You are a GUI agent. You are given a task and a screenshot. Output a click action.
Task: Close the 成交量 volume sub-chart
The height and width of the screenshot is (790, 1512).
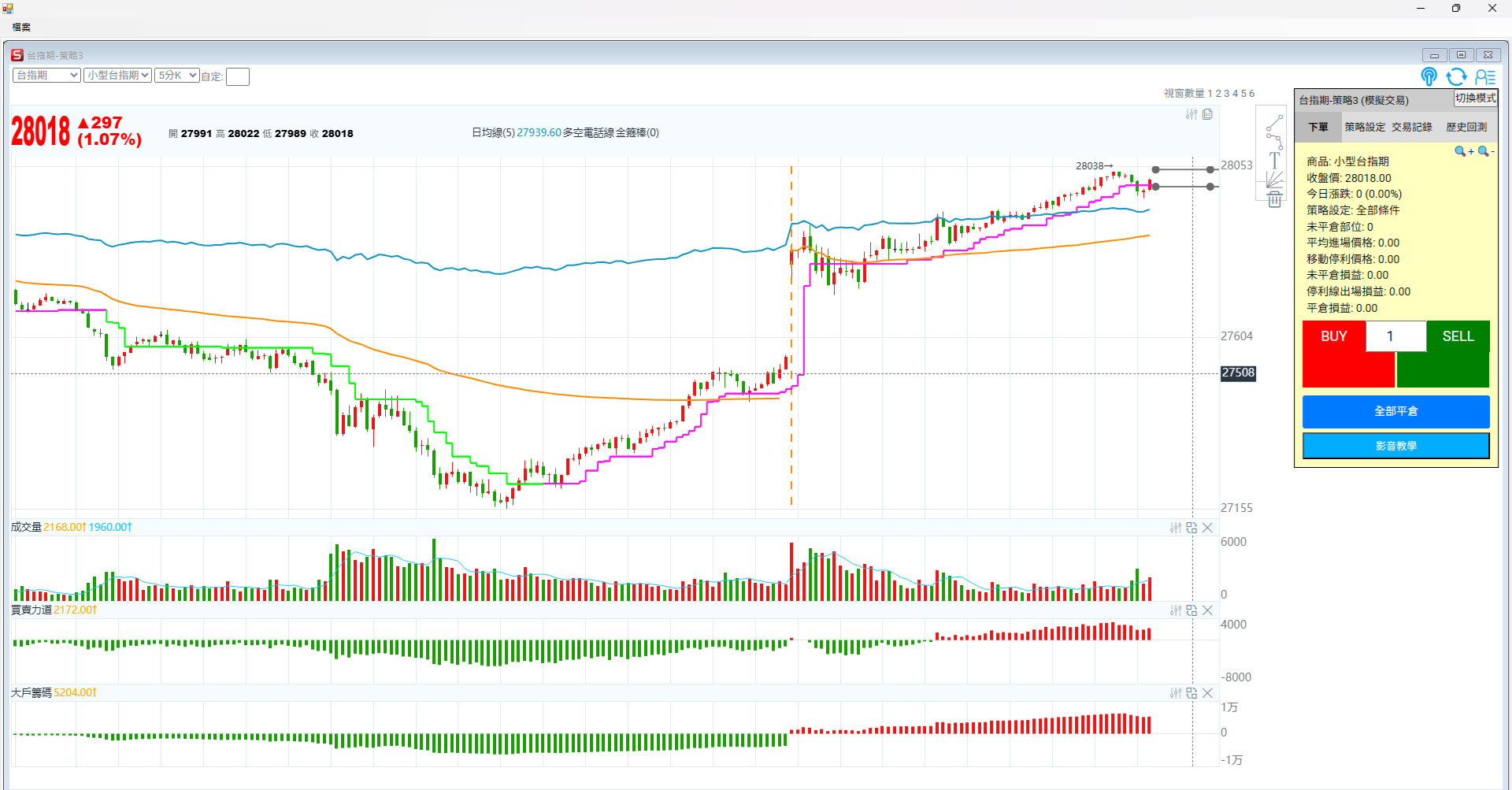click(1207, 528)
